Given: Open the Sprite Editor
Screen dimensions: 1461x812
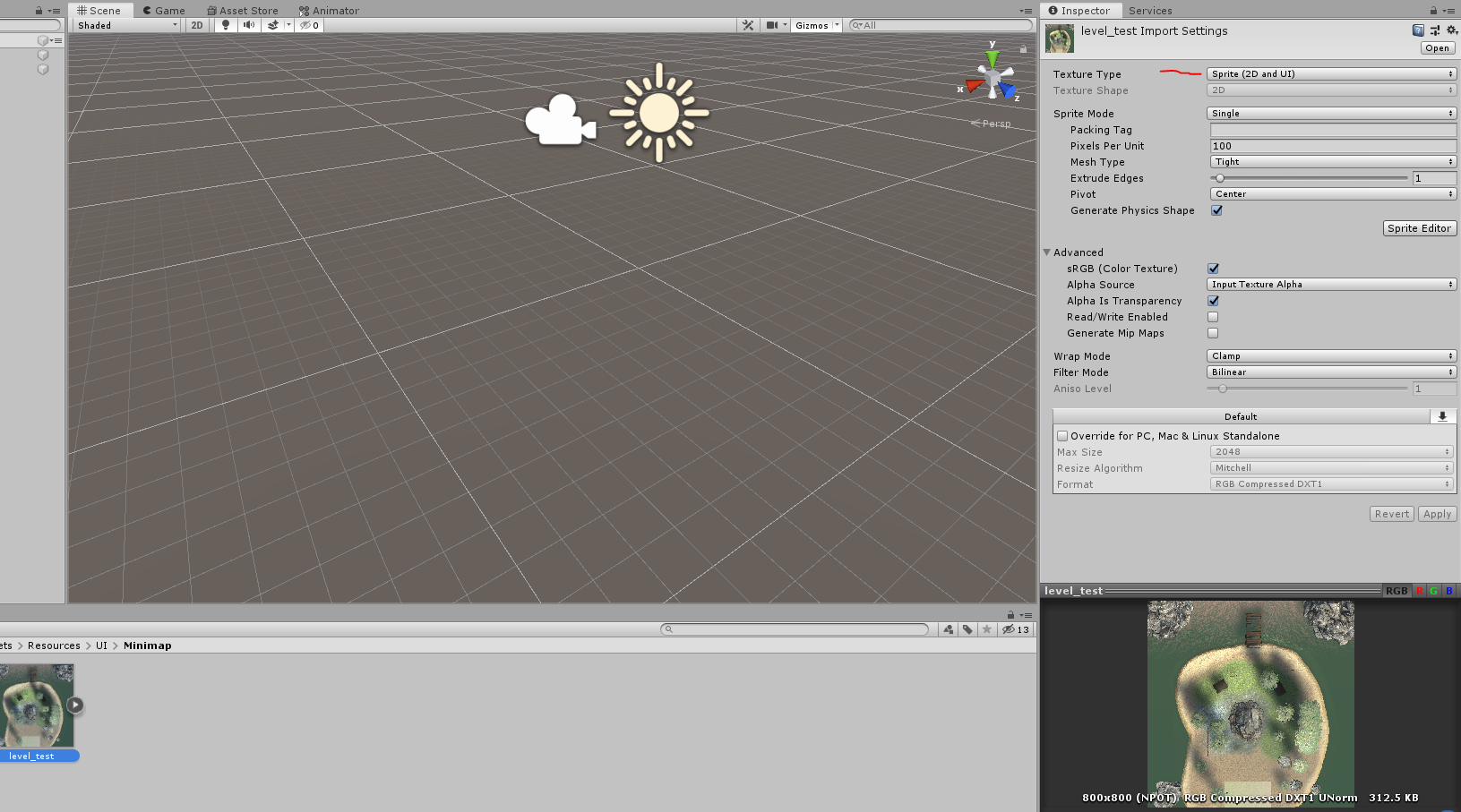Looking at the screenshot, I should pos(1419,228).
